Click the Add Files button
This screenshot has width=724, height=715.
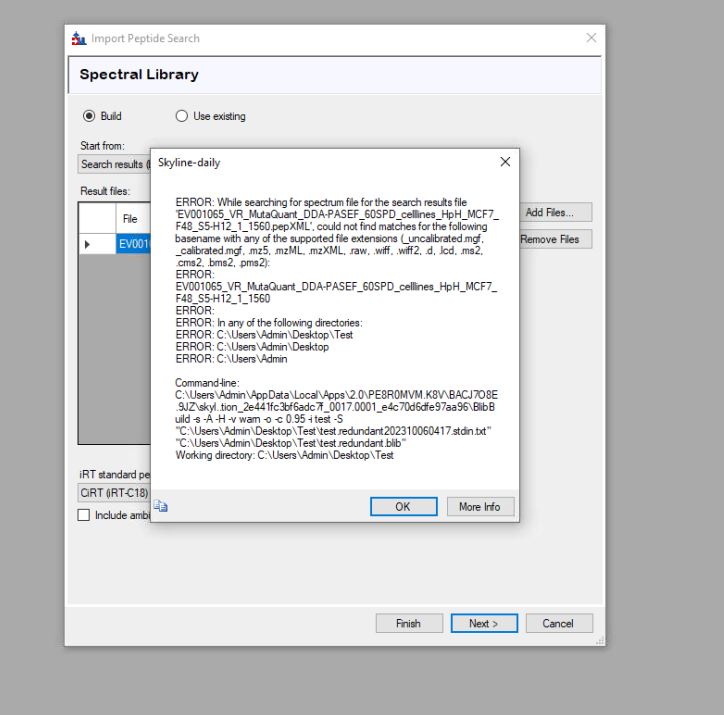pos(557,213)
